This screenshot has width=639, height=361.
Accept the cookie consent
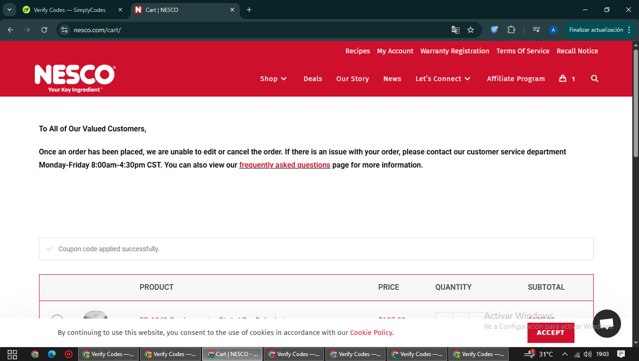(551, 332)
